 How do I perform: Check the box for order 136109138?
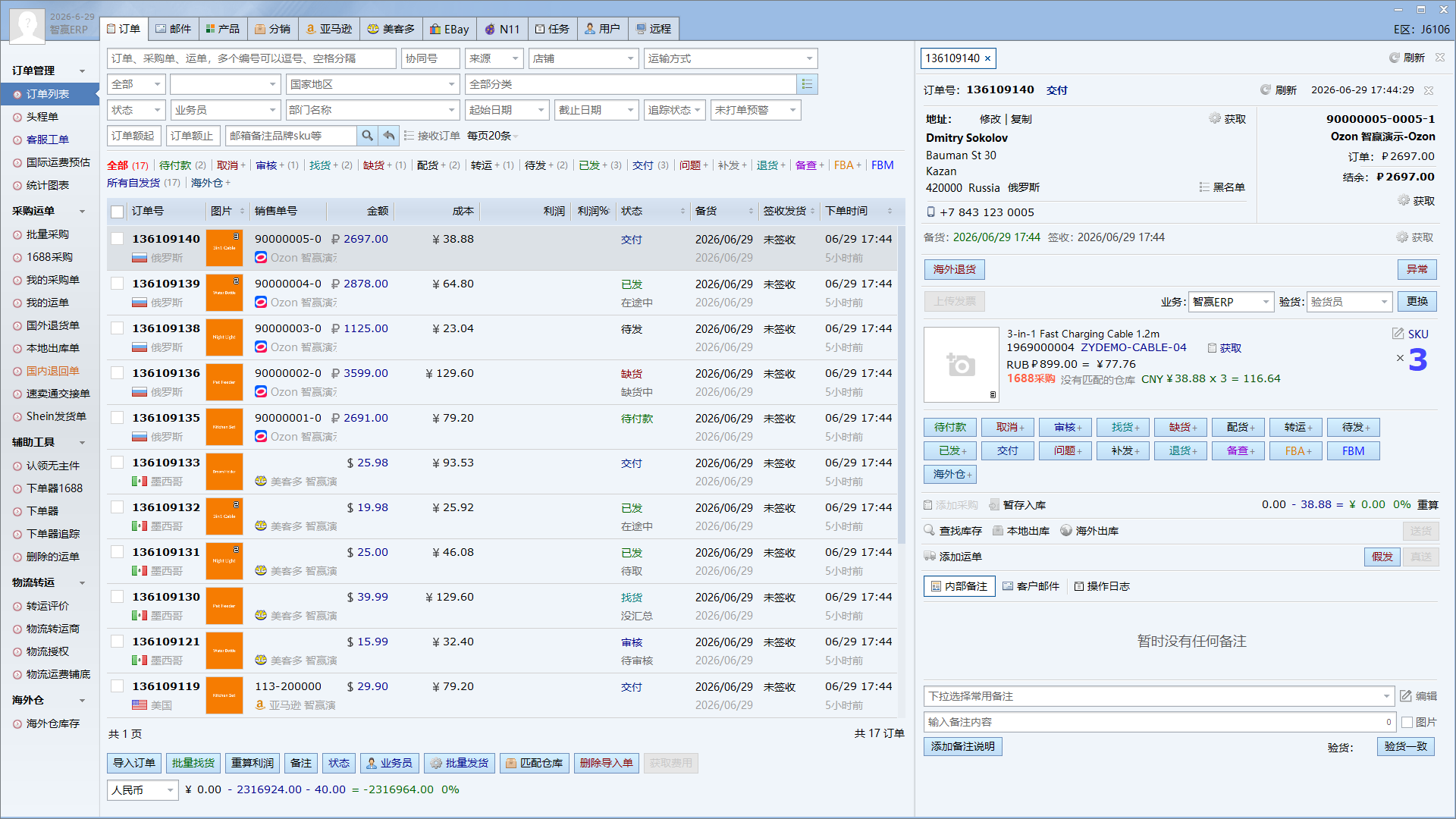click(117, 328)
